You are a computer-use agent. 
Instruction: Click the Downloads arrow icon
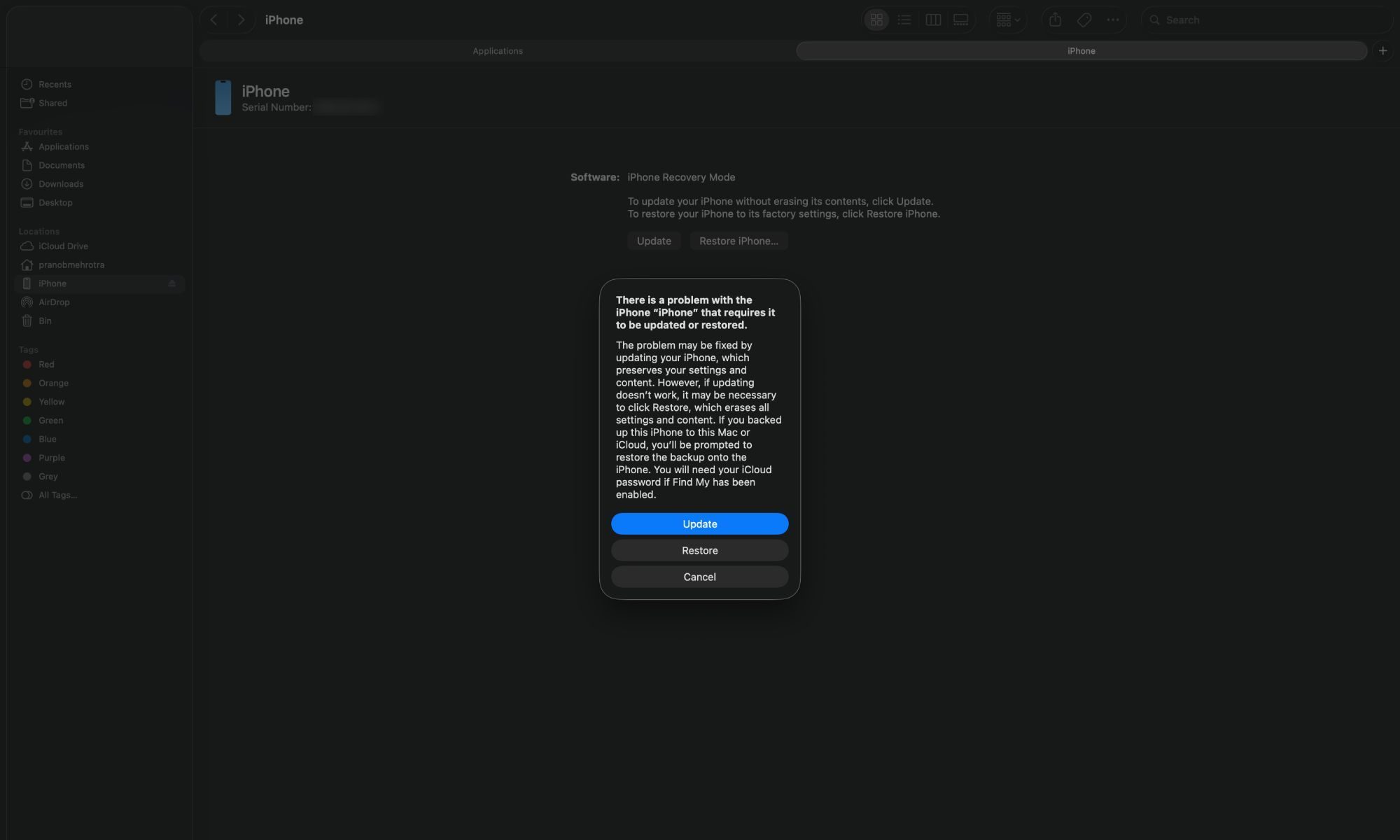click(27, 184)
